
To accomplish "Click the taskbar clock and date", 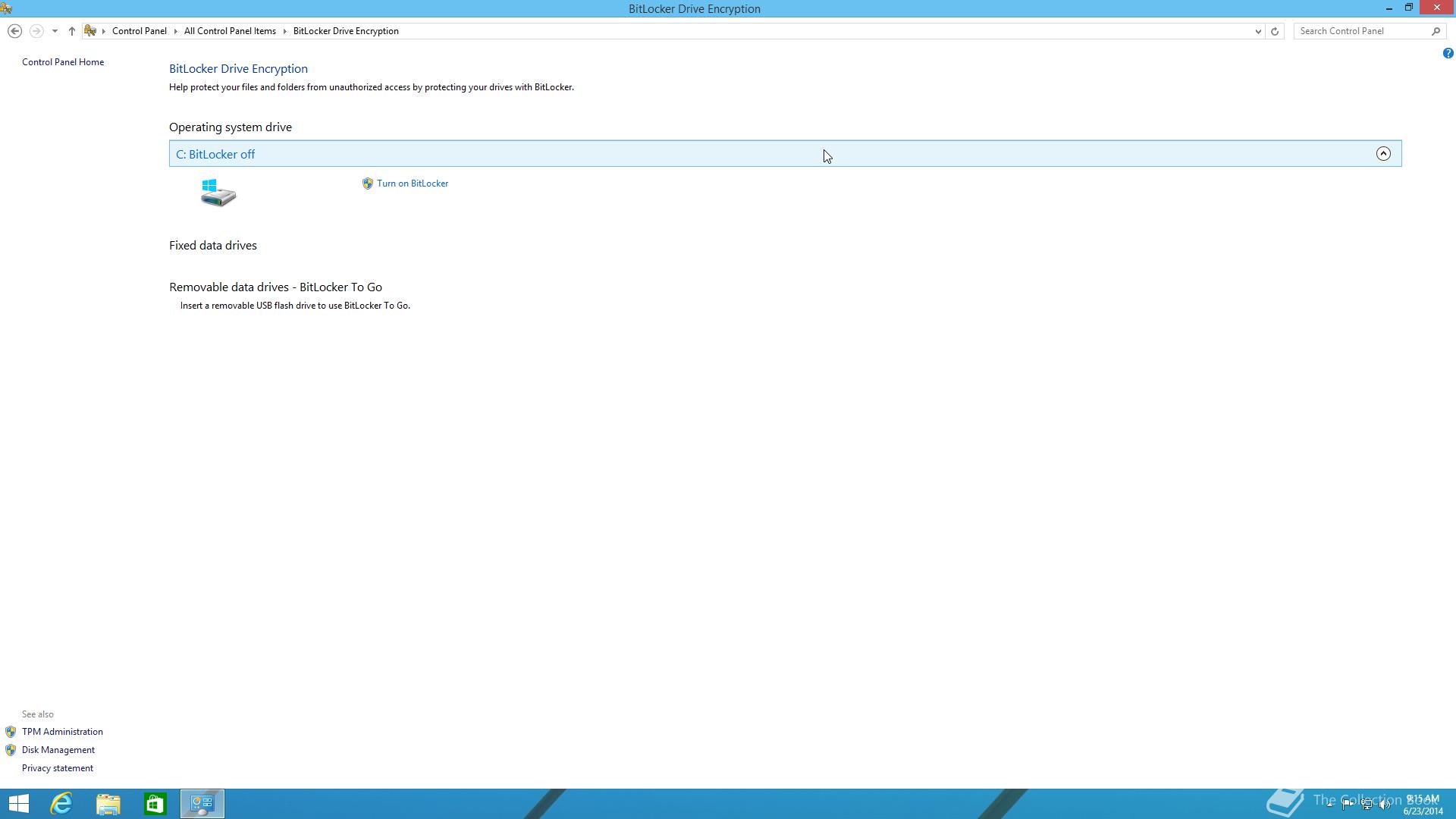I will click(1423, 805).
